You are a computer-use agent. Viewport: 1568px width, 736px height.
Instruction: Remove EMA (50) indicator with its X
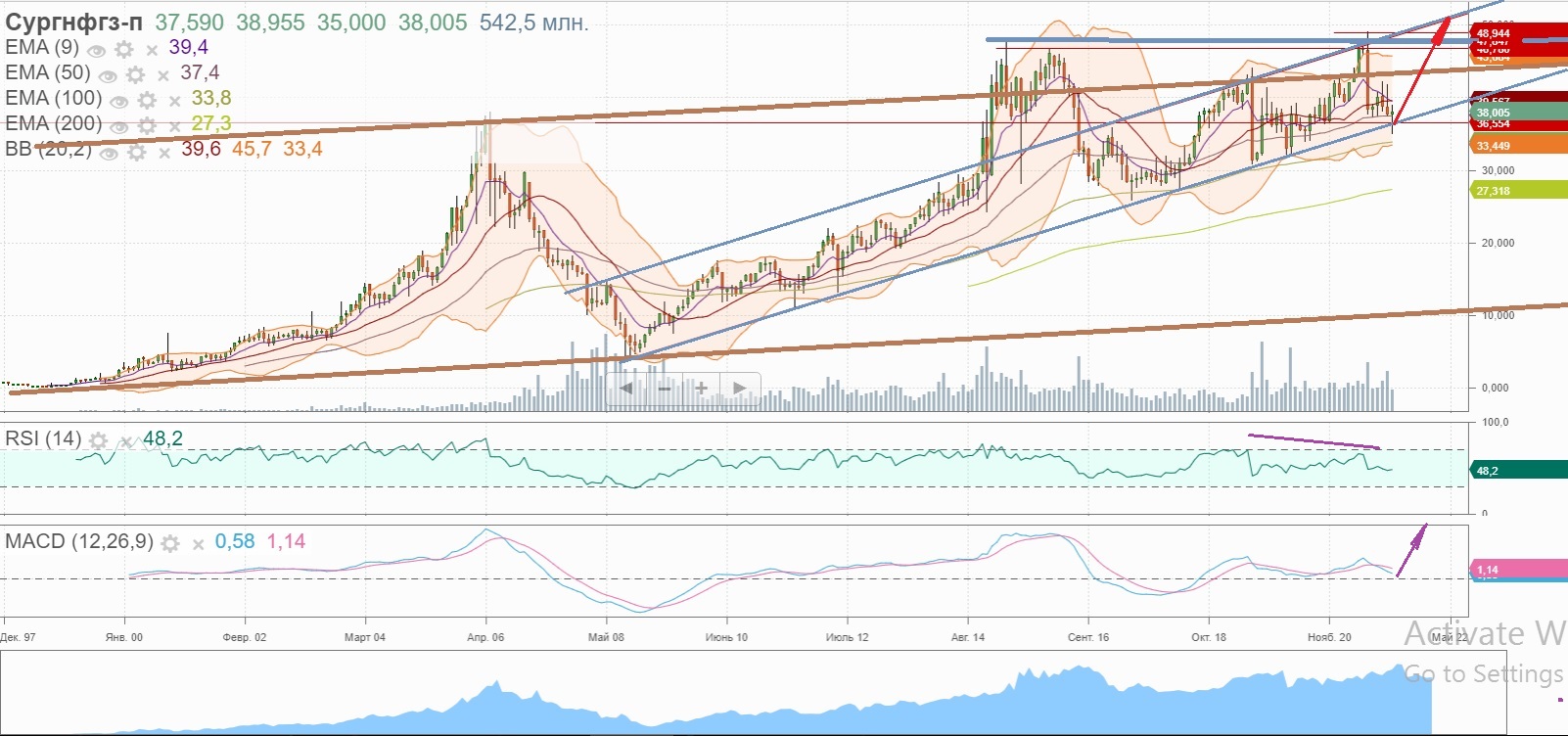163,74
